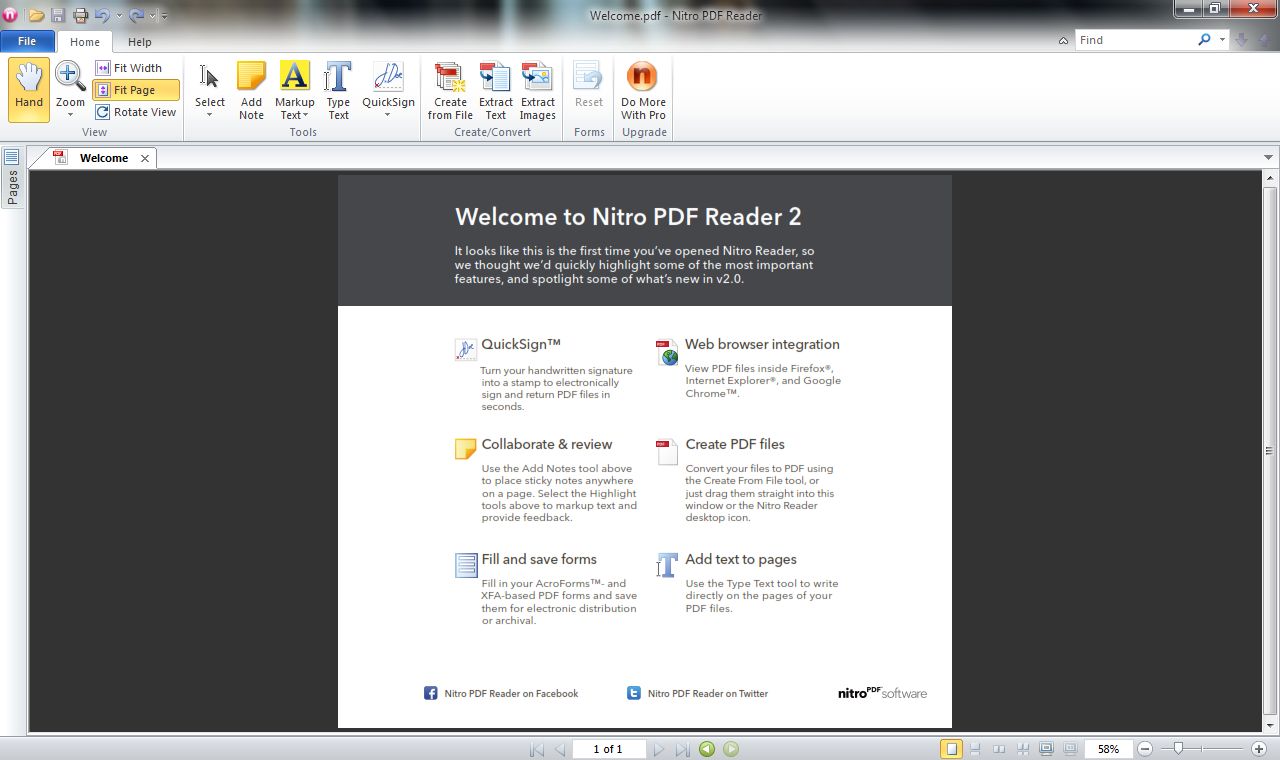The width and height of the screenshot is (1280, 760).
Task: Click the save floppy disk icon
Action: (58, 15)
